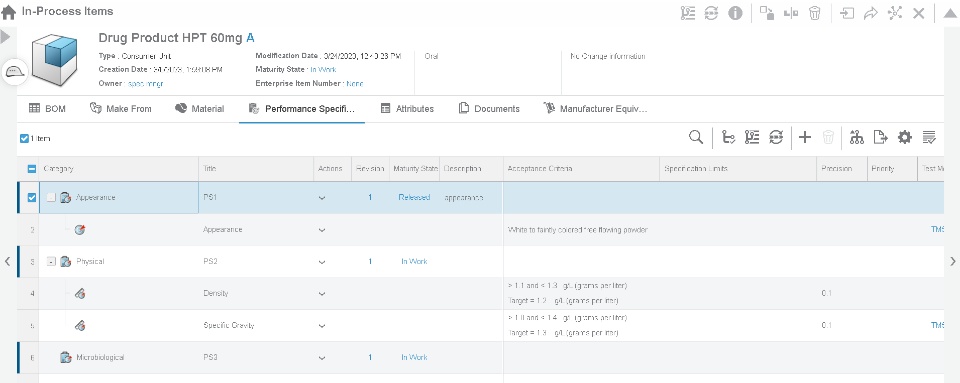Click the right side expand arrow
This screenshot has height=383, width=960.
pos(953,261)
